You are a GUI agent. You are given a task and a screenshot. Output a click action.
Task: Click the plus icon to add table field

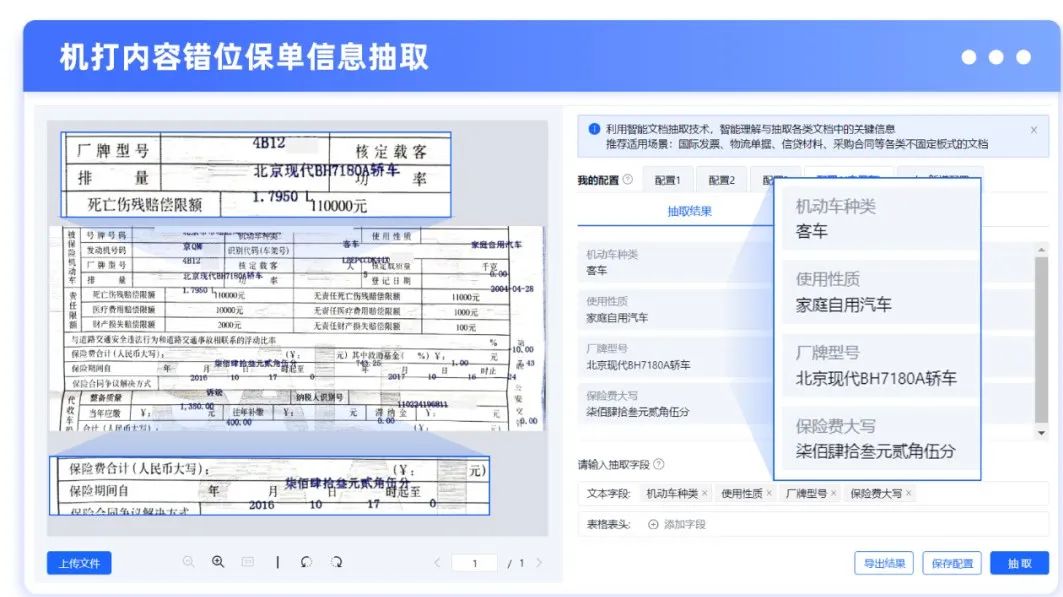click(653, 524)
